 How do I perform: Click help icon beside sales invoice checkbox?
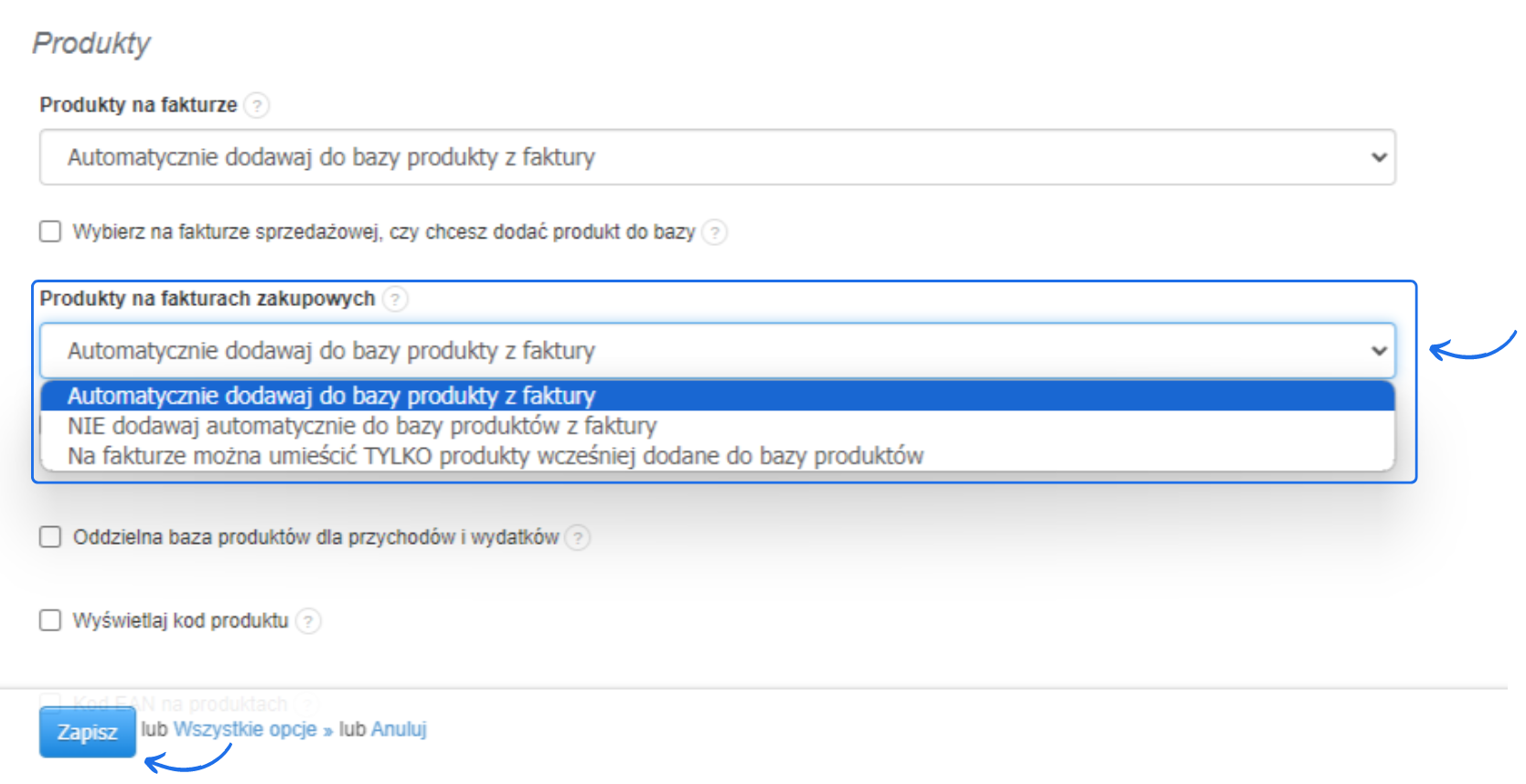click(x=715, y=232)
